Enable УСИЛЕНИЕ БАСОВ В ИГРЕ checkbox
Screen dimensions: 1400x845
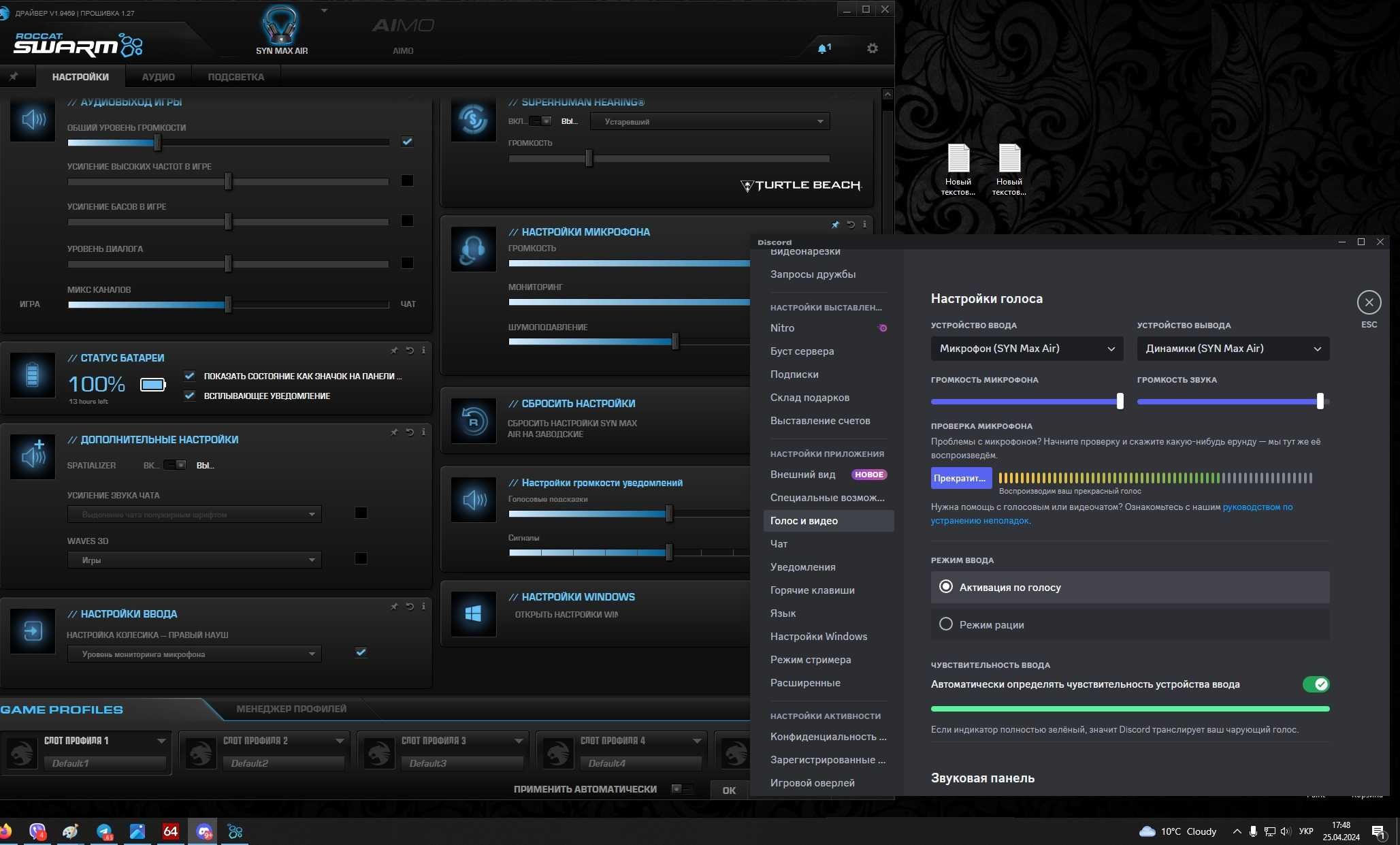coord(407,221)
